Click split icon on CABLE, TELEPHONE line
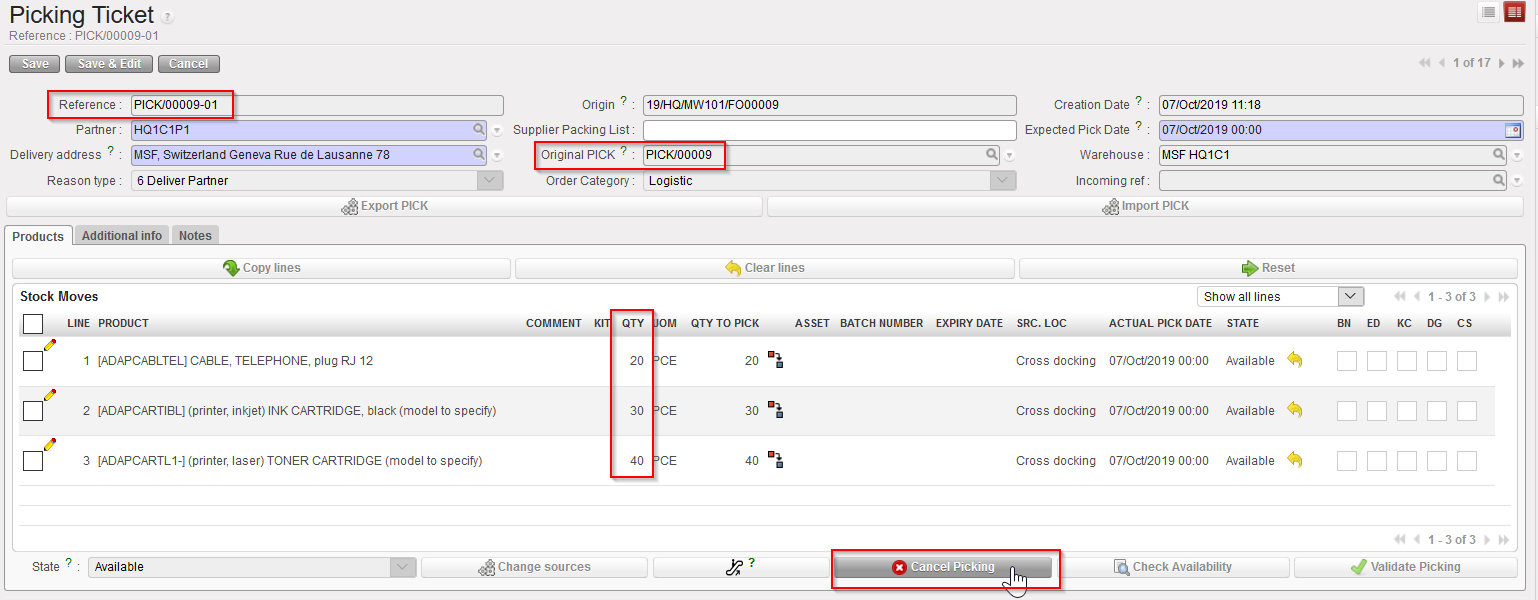 click(775, 360)
